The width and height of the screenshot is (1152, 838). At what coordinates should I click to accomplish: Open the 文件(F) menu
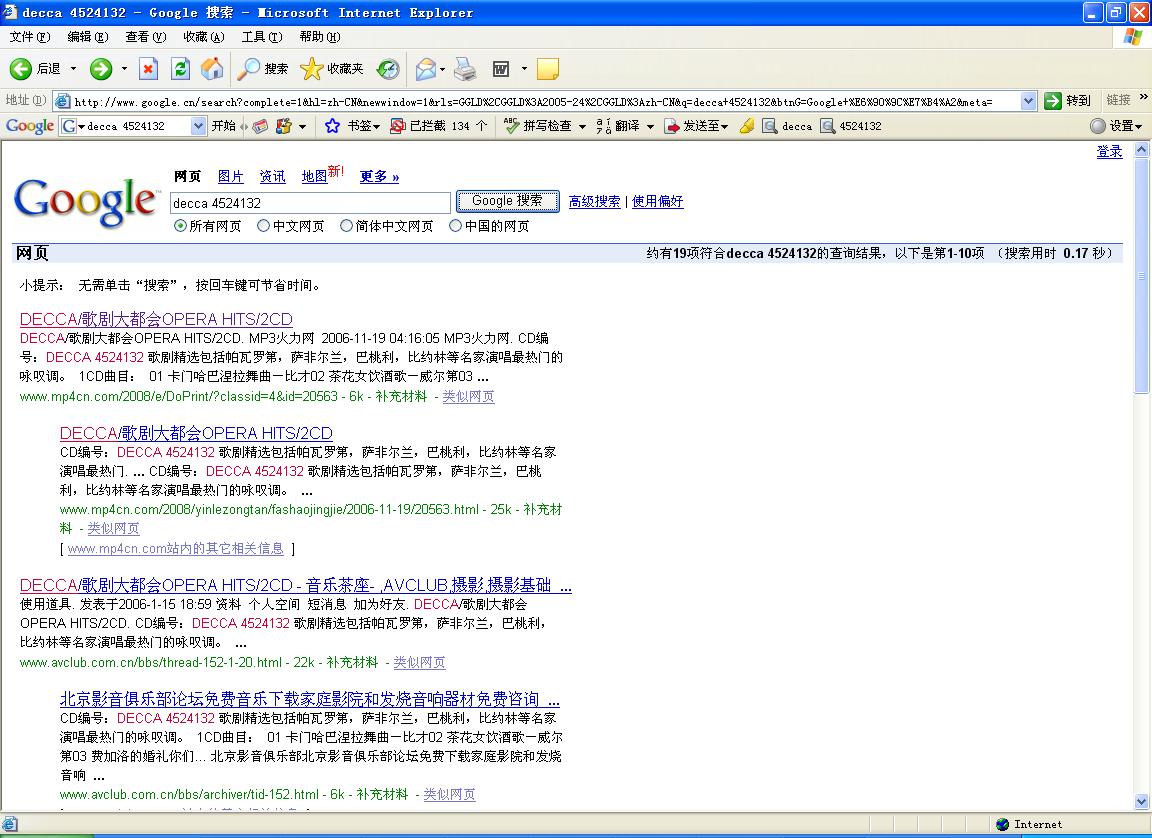click(30, 37)
